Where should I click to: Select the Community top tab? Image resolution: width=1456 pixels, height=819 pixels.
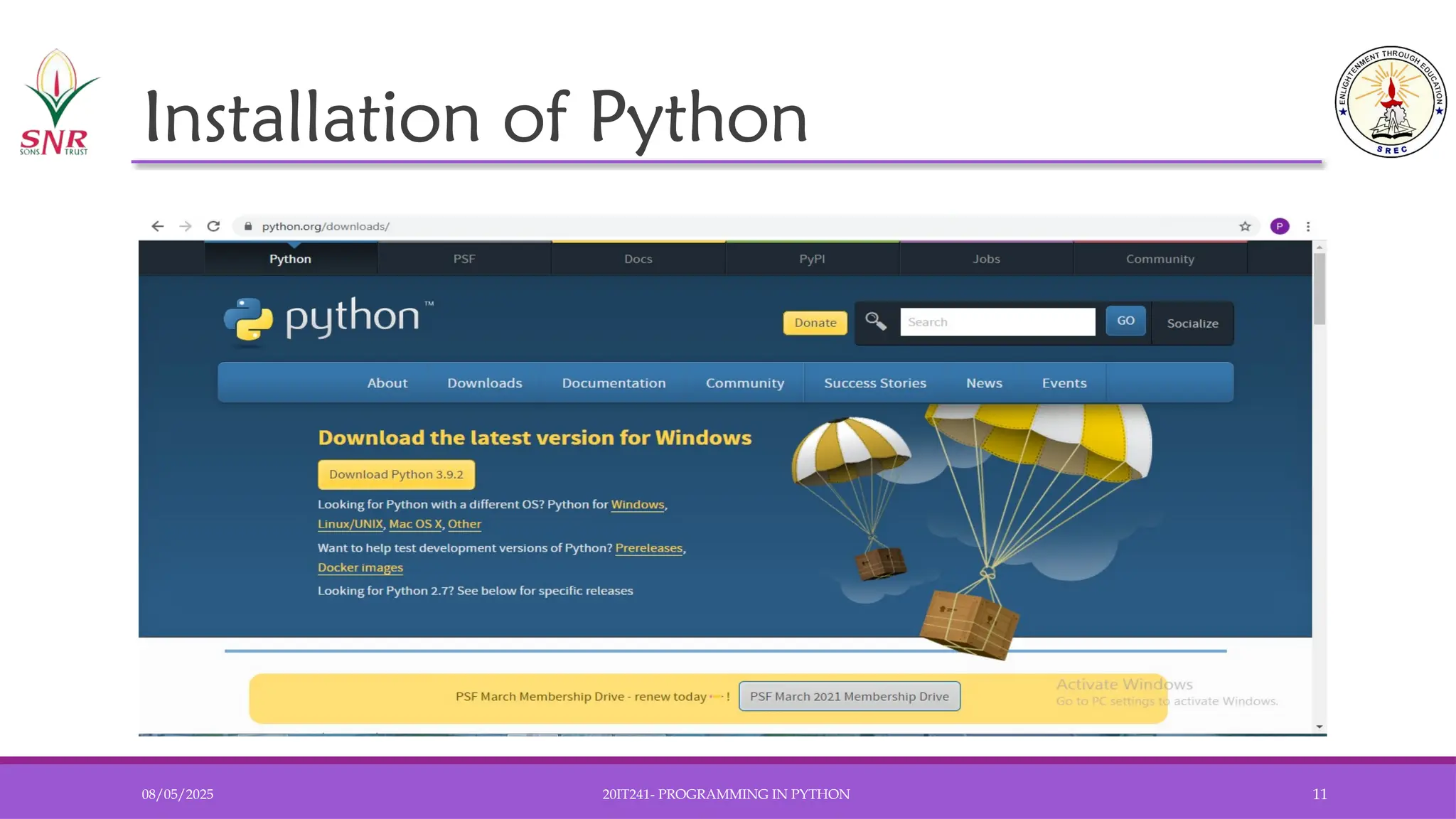coord(1160,259)
